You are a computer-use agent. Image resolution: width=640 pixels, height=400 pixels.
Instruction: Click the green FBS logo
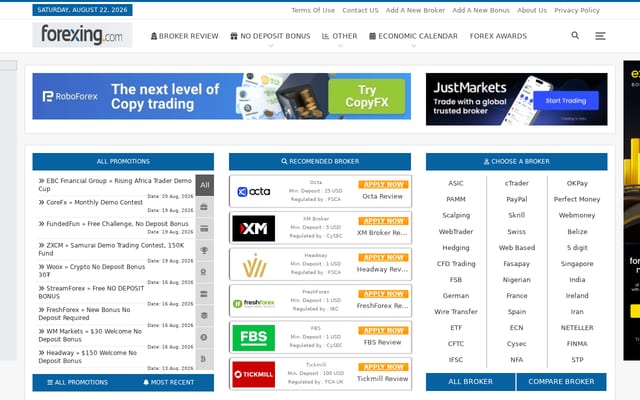pyautogui.click(x=253, y=338)
